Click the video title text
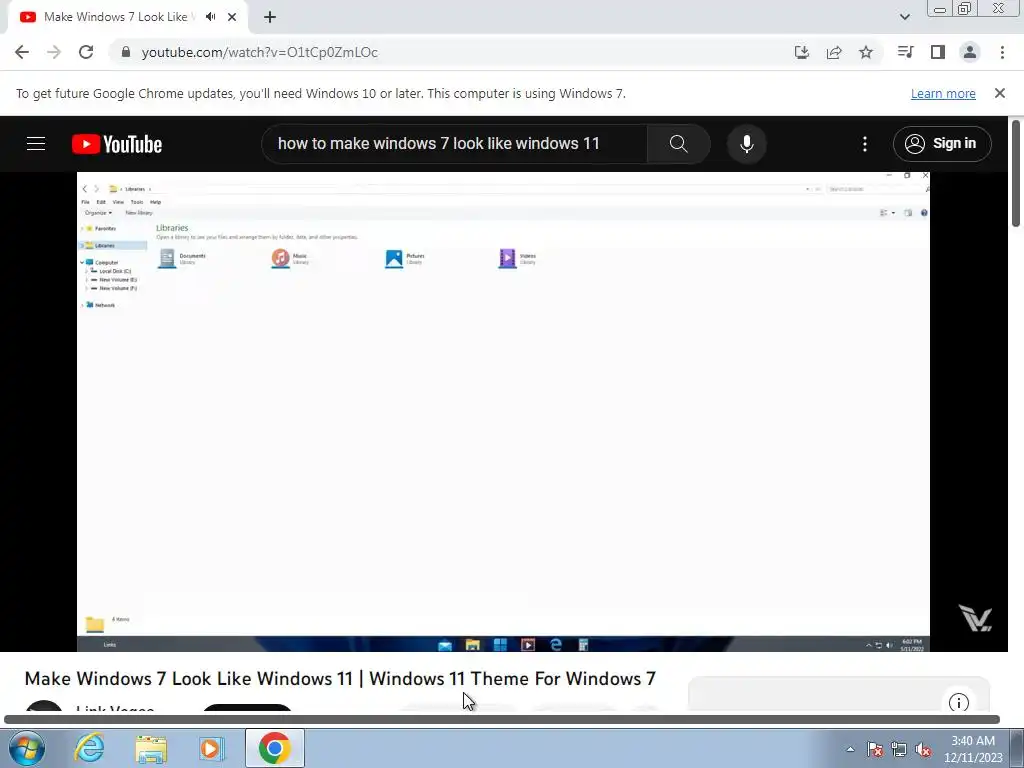This screenshot has height=768, width=1024. tap(340, 679)
